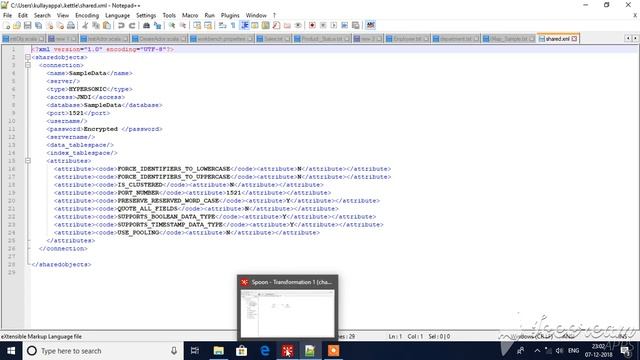Zoom in using the toolbar icon
This screenshot has width=640, height=360.
(x=172, y=25)
